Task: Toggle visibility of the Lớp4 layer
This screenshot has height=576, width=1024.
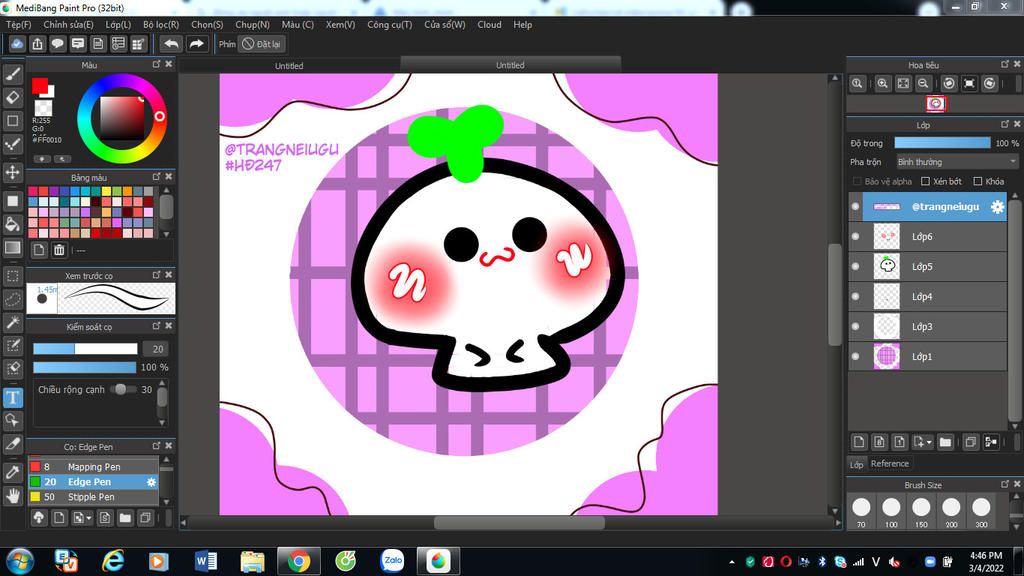Action: click(x=856, y=296)
